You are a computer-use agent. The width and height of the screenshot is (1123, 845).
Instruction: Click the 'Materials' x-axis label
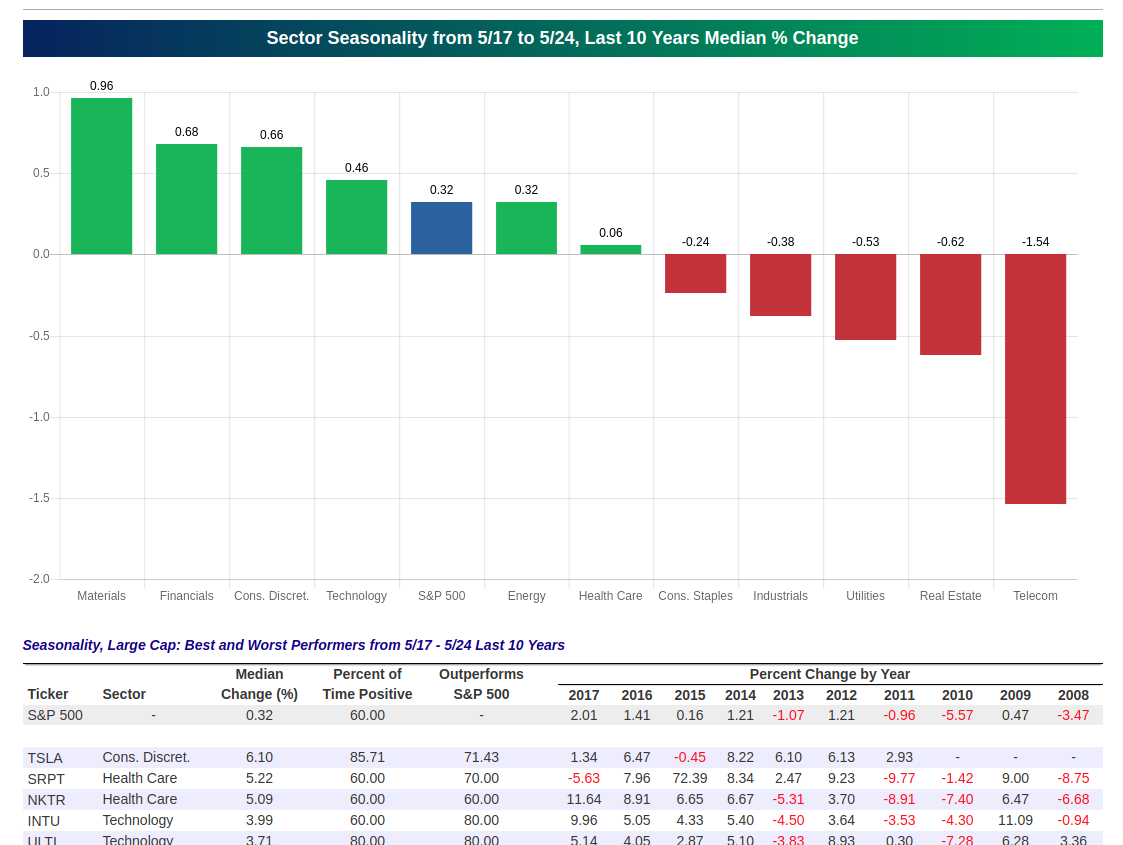pos(101,596)
